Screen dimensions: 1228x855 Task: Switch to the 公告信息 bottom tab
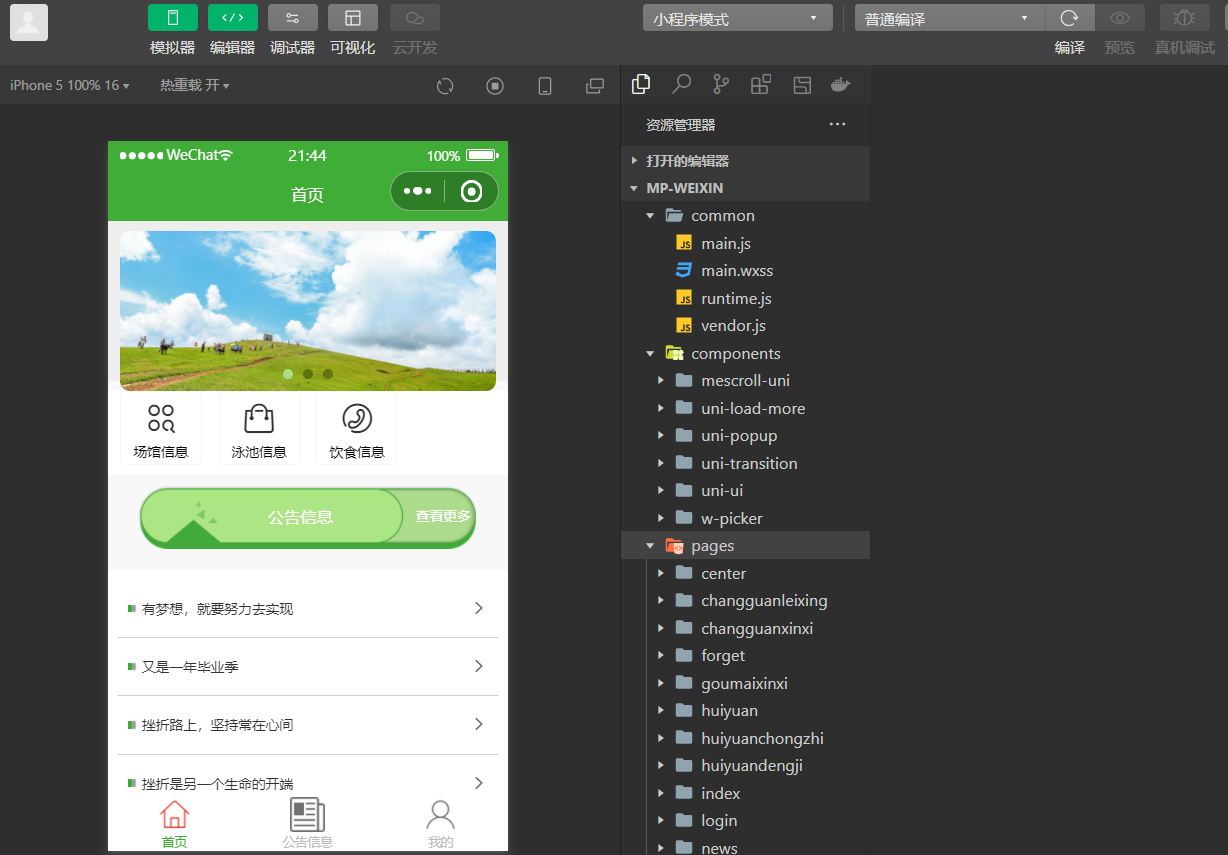[308, 824]
